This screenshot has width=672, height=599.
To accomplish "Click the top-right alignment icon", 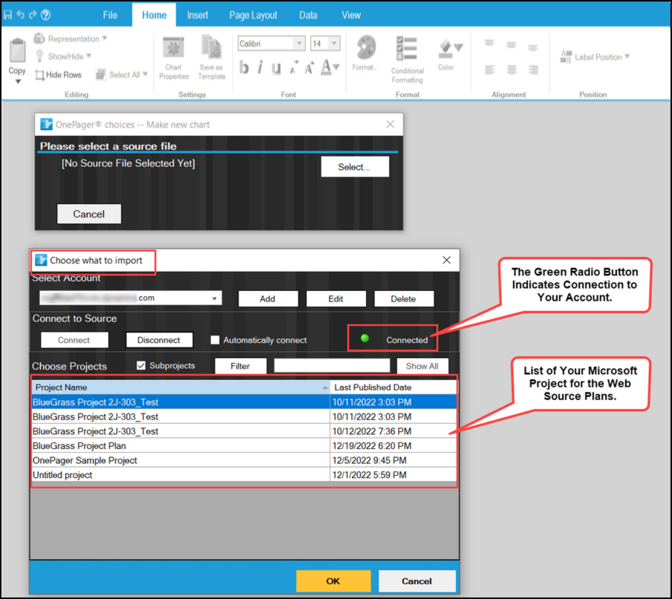I will (533, 46).
